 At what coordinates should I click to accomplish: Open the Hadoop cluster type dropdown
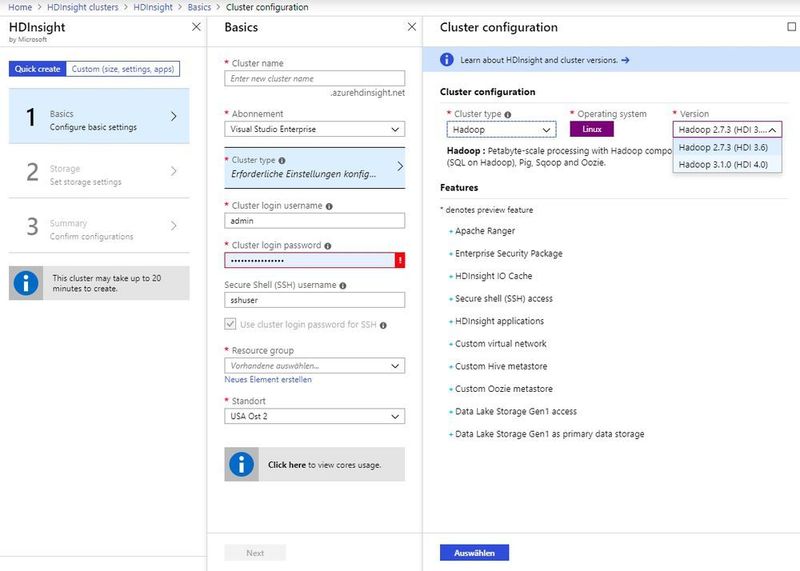point(501,130)
